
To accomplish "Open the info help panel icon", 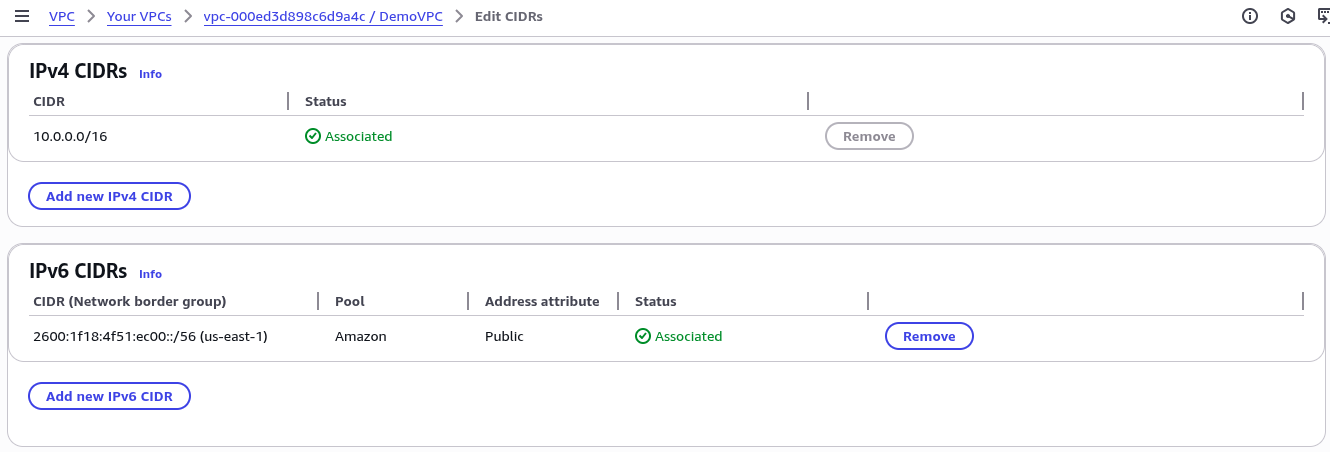I will pyautogui.click(x=1250, y=16).
